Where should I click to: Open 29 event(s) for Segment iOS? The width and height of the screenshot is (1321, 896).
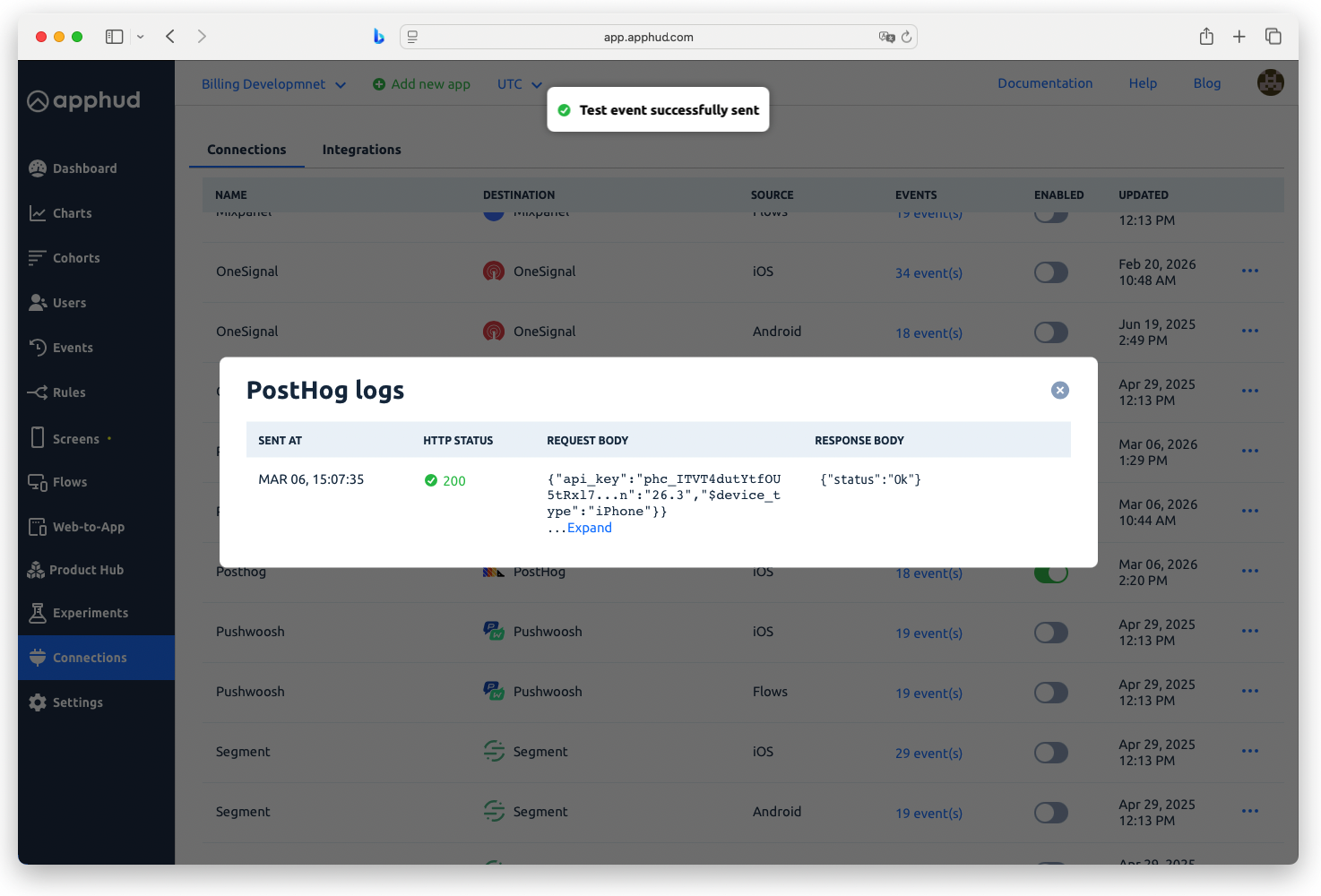point(928,754)
